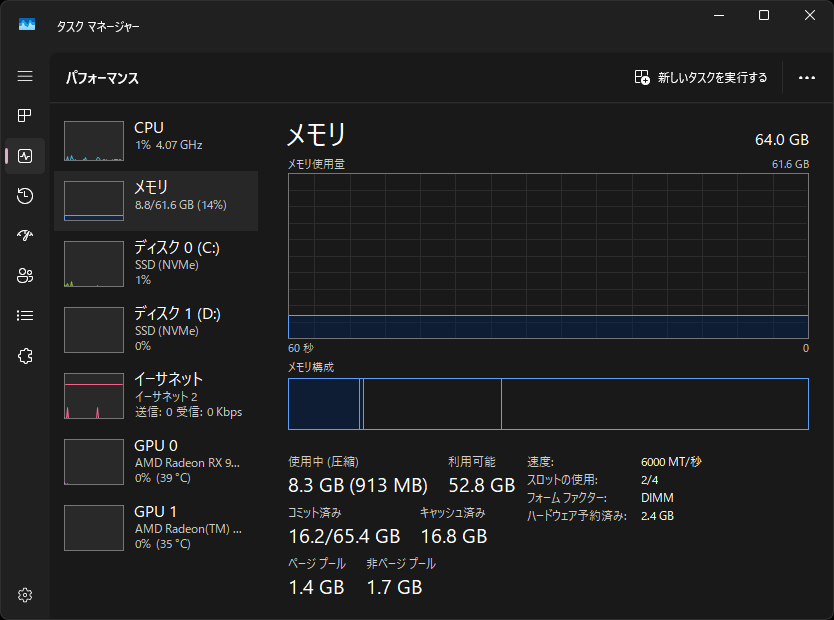
Task: Open Task Manager settings gear
Action: coord(25,595)
